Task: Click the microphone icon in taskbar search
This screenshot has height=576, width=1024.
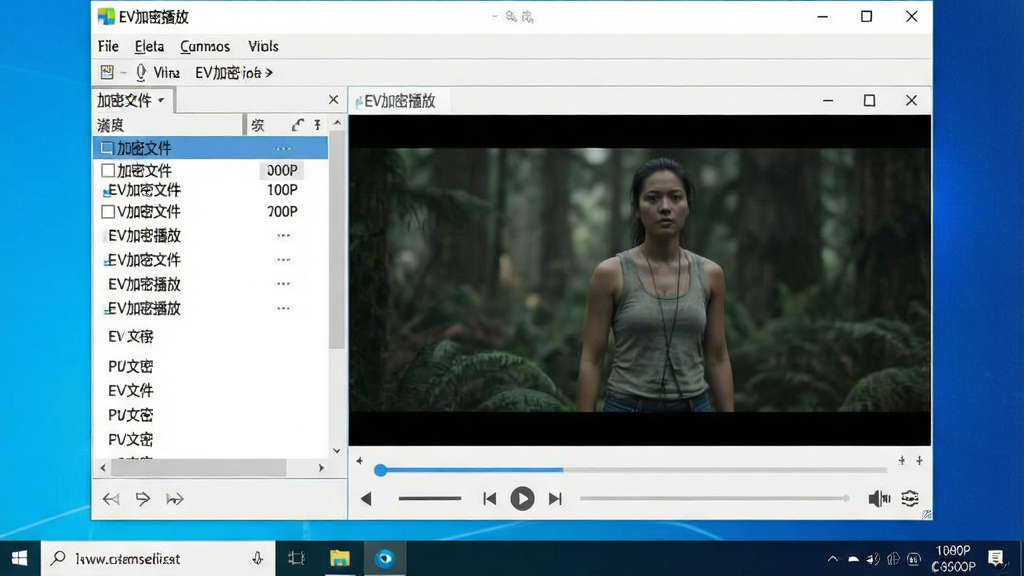Action: [x=257, y=558]
